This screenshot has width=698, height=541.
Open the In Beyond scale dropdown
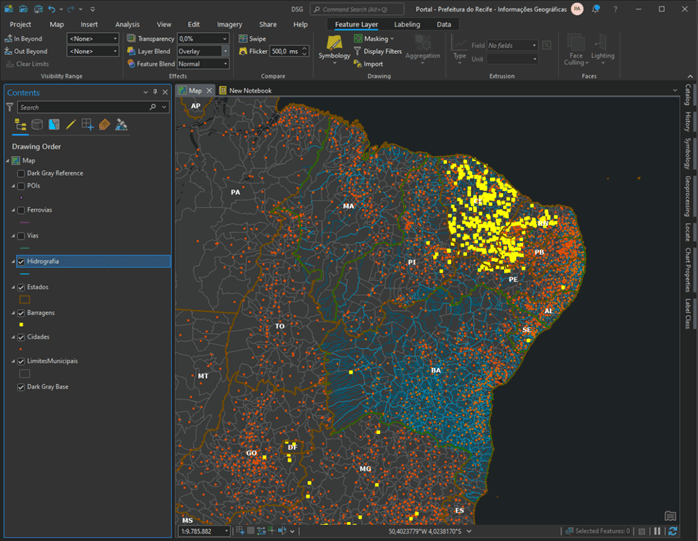(x=115, y=38)
